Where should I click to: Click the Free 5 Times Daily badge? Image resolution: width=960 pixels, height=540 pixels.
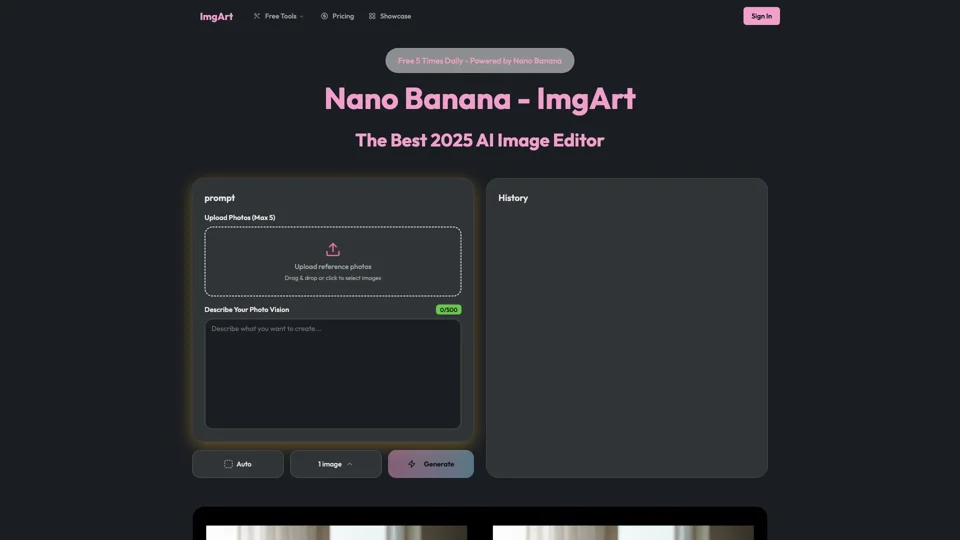[x=479, y=61]
